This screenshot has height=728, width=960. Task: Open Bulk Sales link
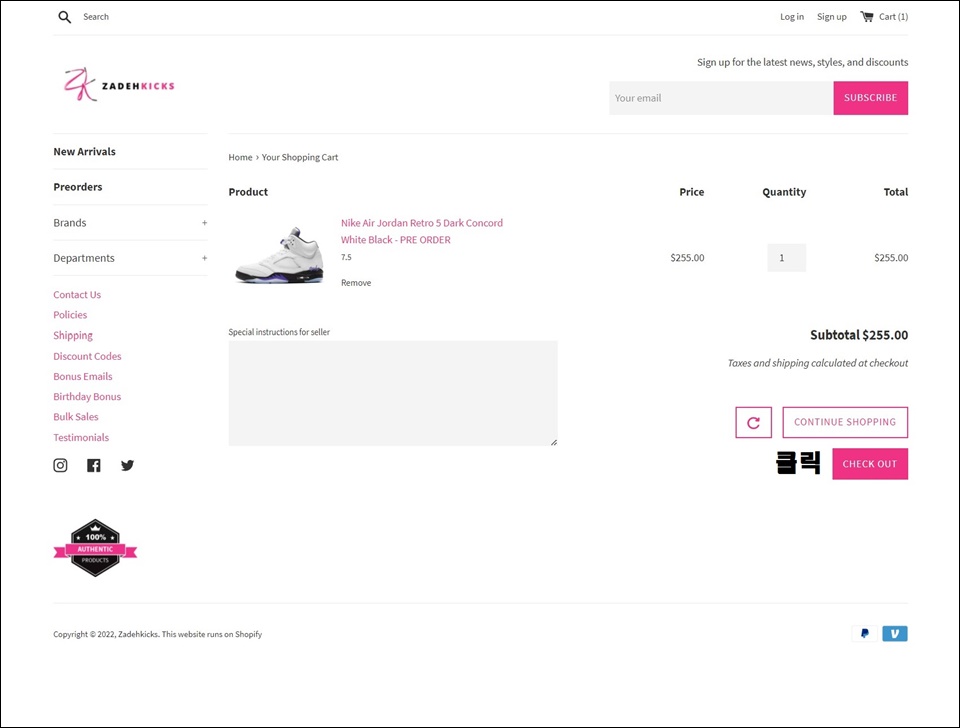tap(75, 417)
